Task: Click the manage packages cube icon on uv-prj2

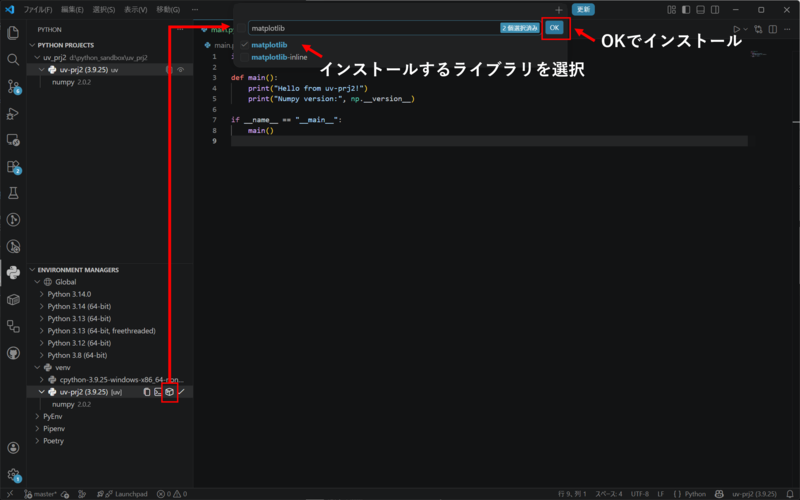Action: click(x=169, y=392)
